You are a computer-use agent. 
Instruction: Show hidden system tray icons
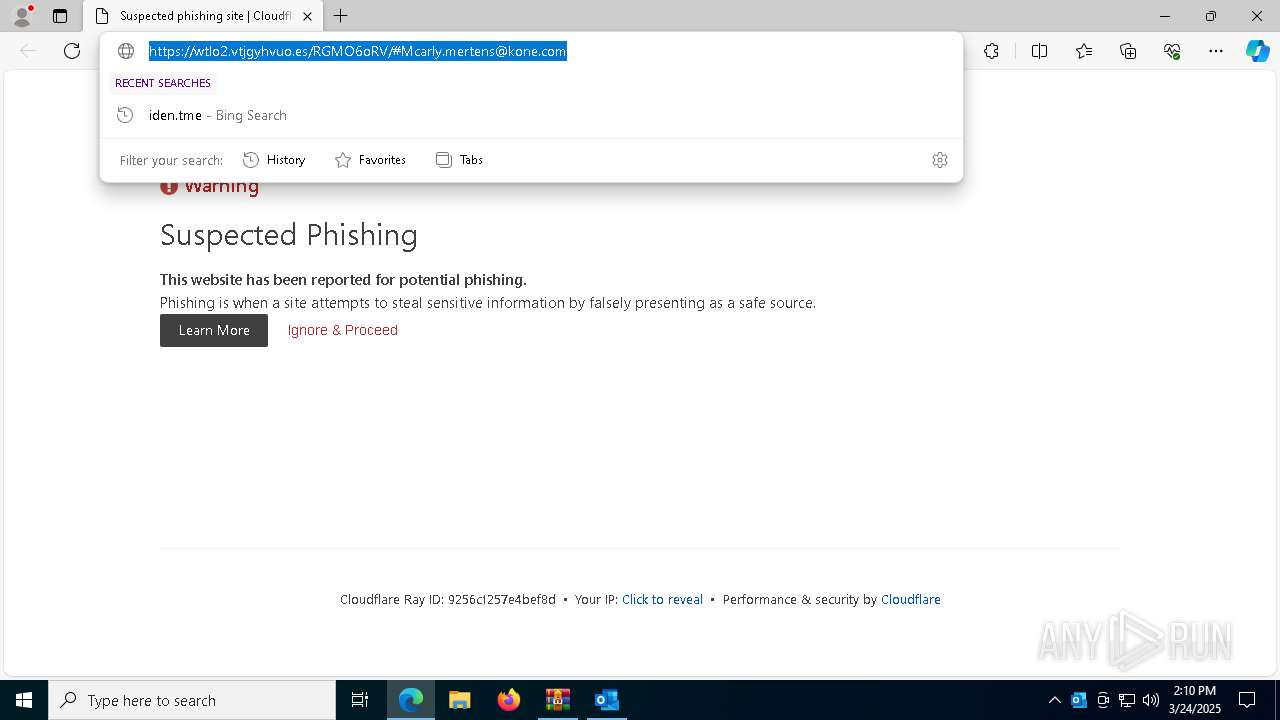point(1054,700)
